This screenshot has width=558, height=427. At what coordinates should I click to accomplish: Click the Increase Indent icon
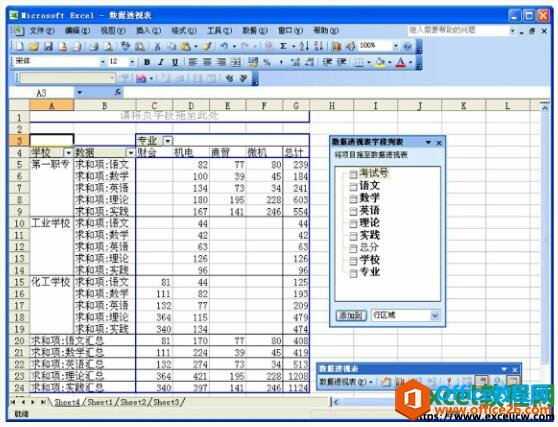pyautogui.click(x=342, y=62)
